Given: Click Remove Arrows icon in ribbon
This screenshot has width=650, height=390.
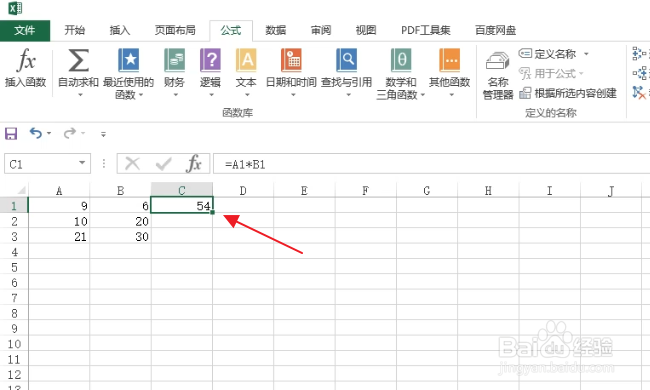Looking at the screenshot, I should [x=639, y=92].
